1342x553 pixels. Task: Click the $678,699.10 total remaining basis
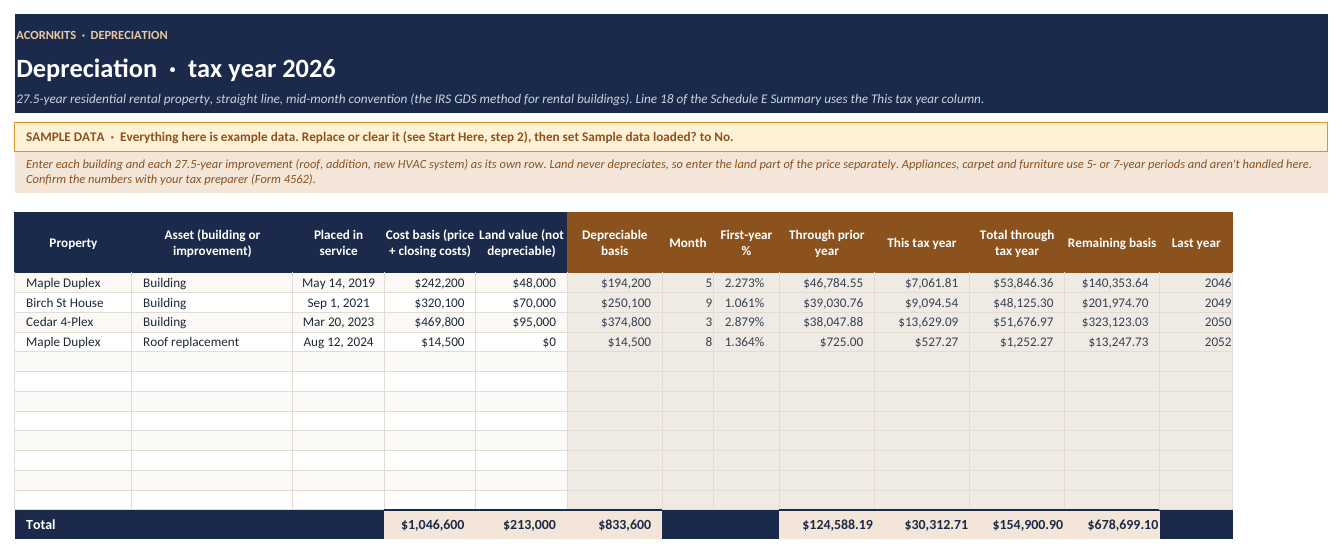(1111, 524)
